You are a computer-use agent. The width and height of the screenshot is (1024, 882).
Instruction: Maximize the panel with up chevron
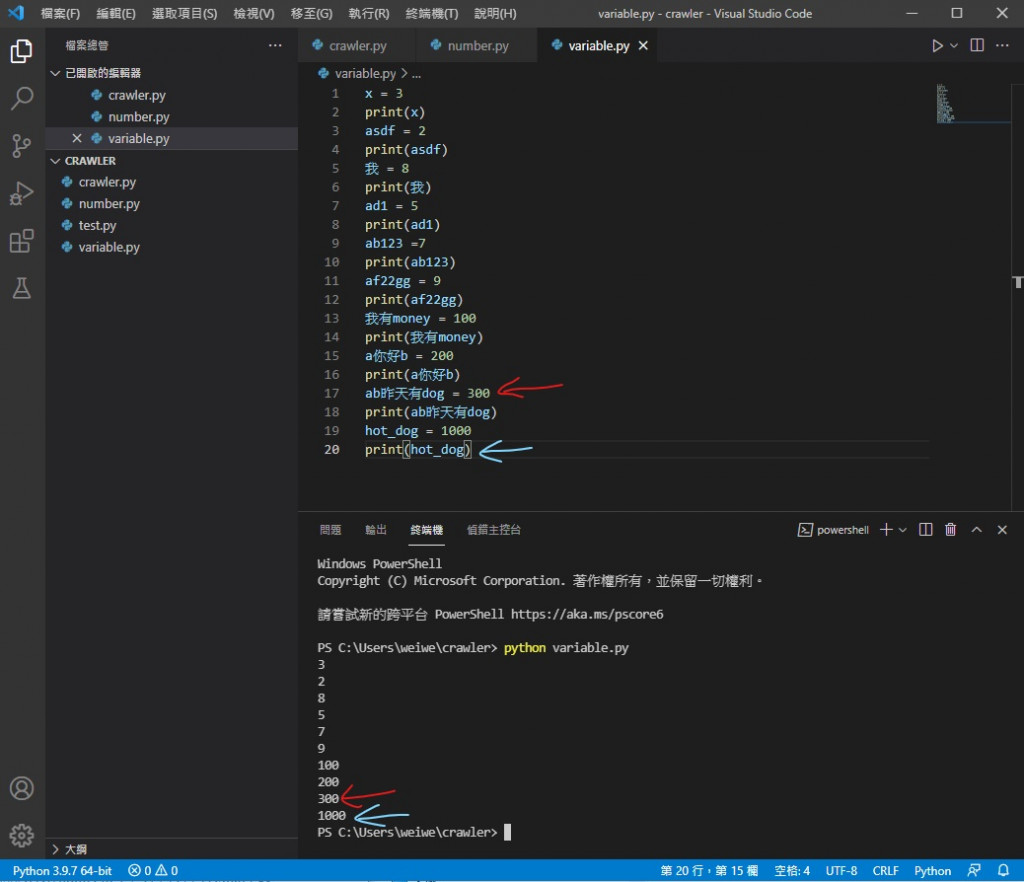click(976, 529)
